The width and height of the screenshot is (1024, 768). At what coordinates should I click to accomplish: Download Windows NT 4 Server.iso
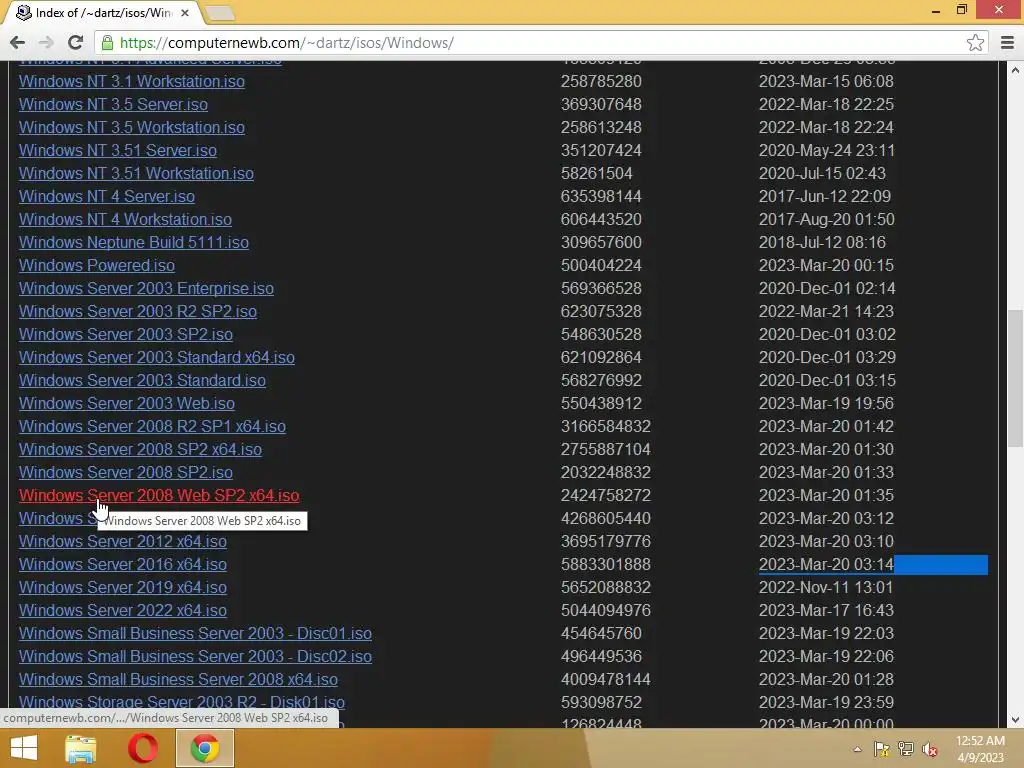(x=107, y=197)
